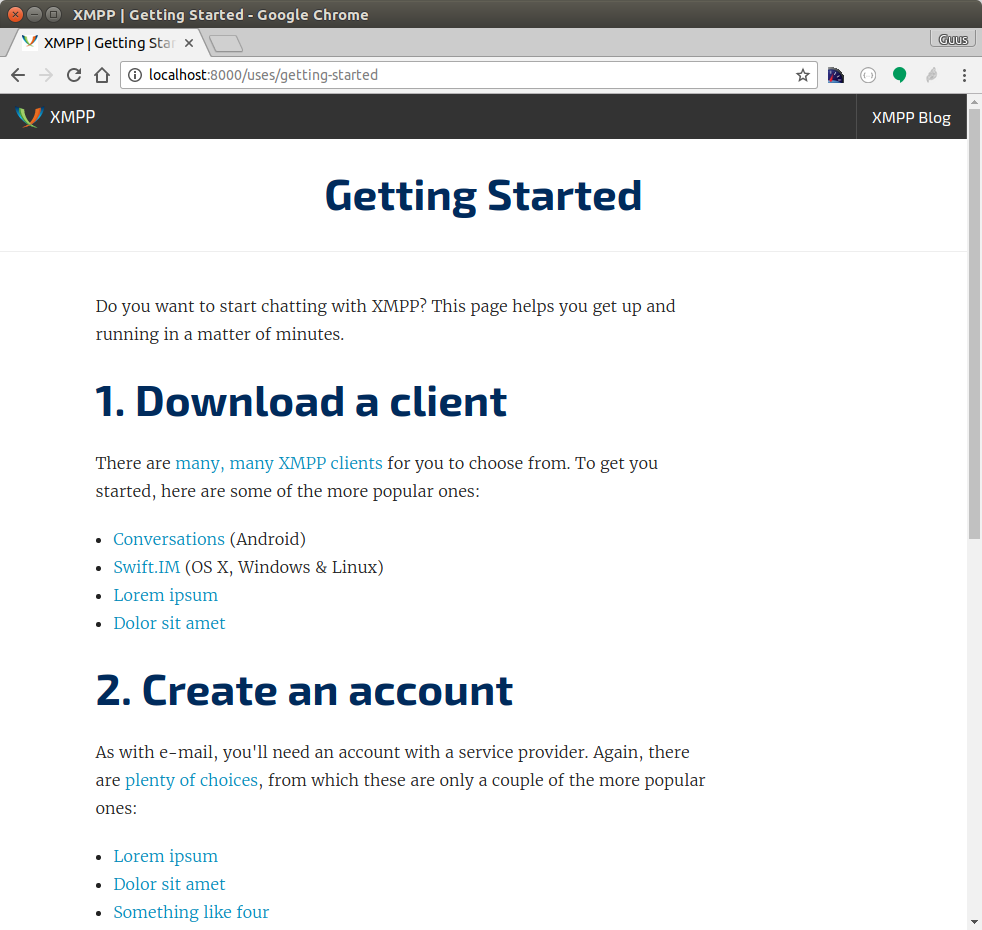Click Dolor sit amet under Download a client
The height and width of the screenshot is (930, 982).
169,623
